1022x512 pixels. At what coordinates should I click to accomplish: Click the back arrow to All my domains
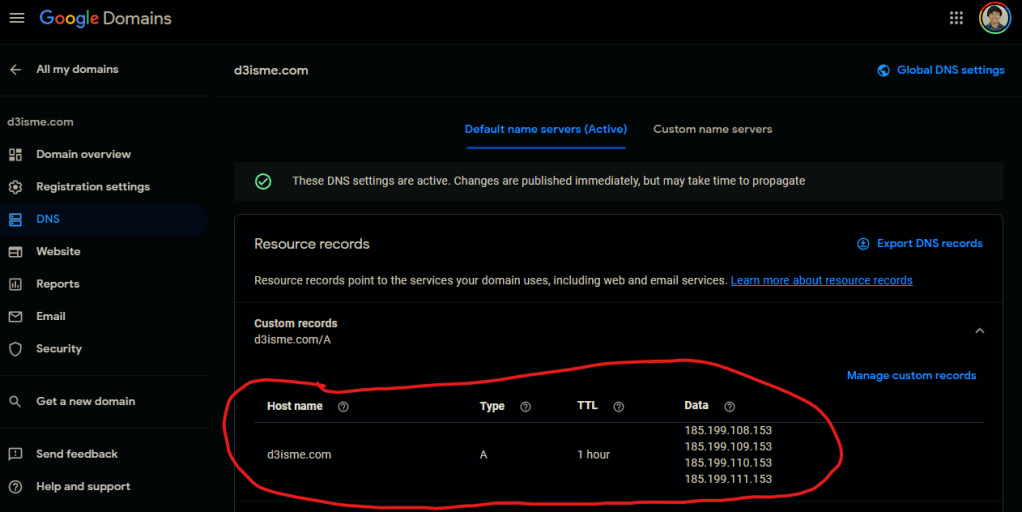(x=15, y=69)
